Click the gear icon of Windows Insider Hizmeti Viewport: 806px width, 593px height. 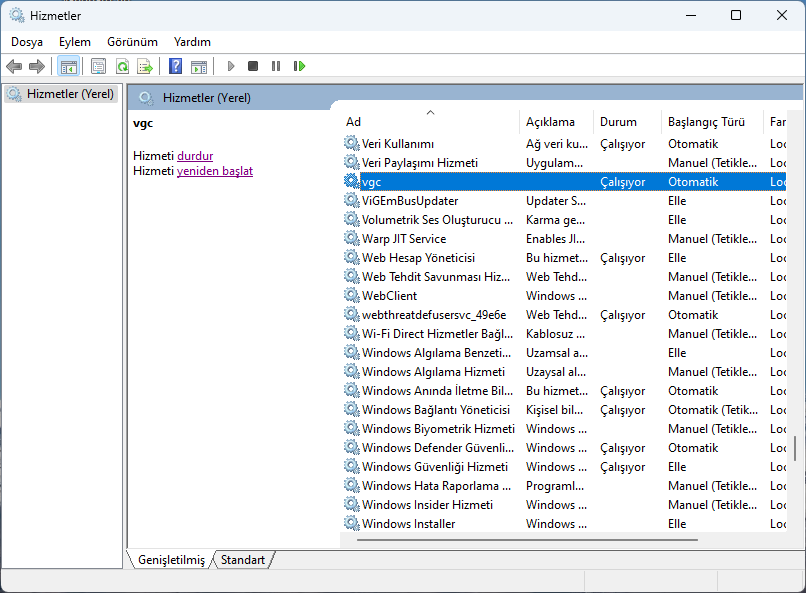point(352,505)
